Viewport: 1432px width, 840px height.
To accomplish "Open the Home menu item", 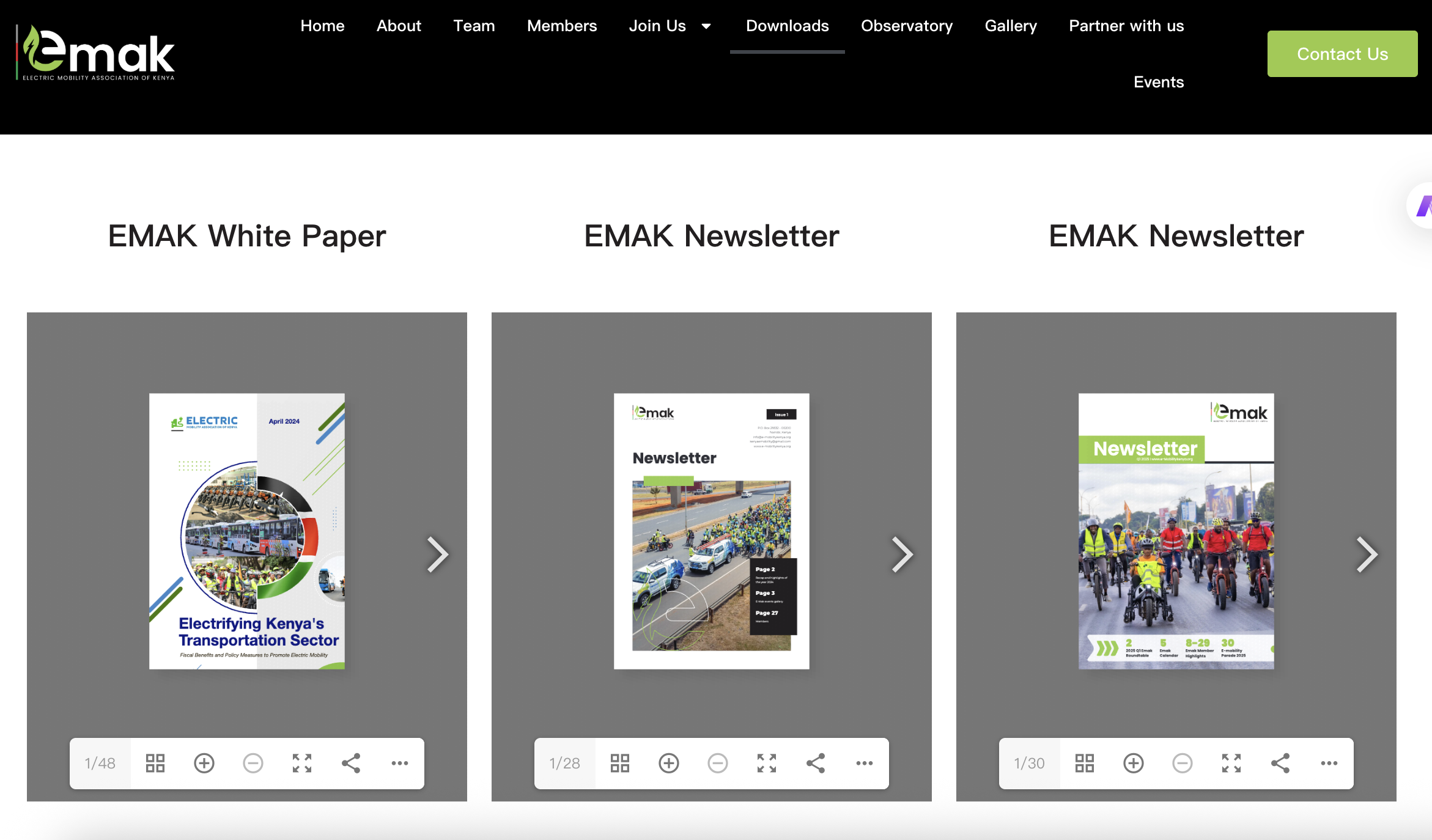I will pos(322,26).
